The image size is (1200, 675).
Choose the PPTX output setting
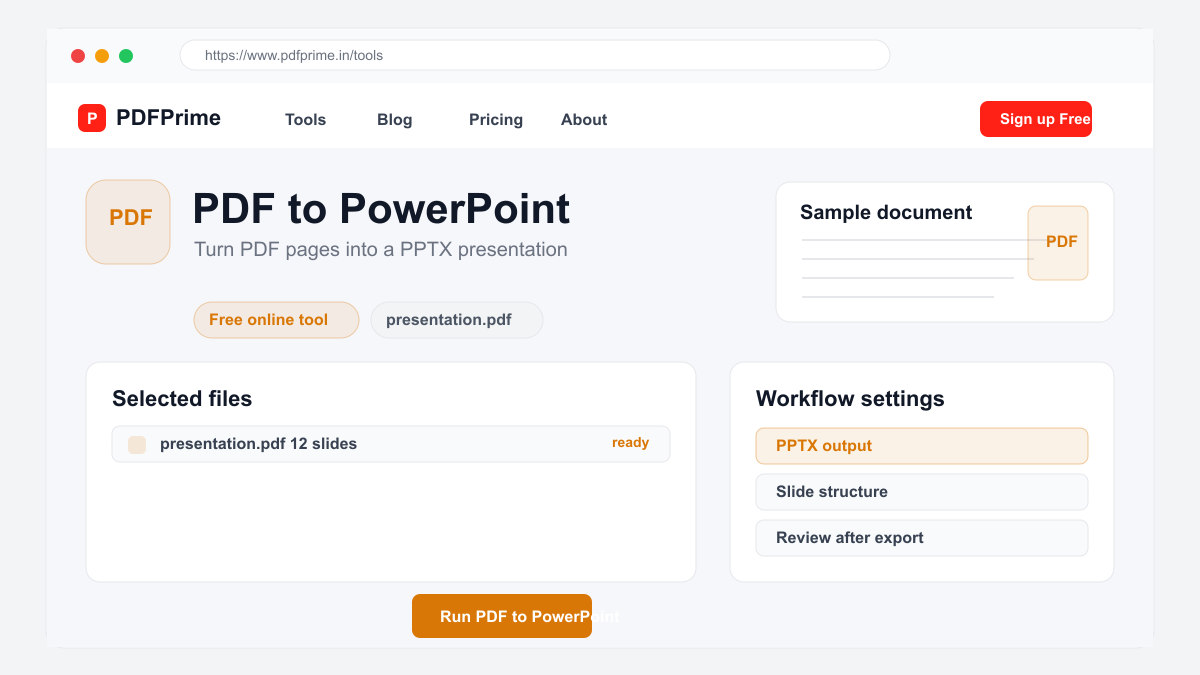[922, 446]
